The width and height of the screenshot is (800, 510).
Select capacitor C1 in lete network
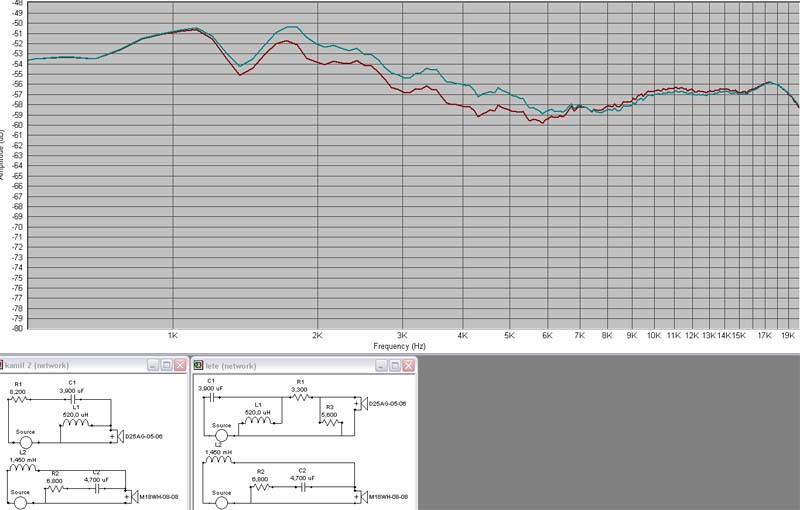click(x=210, y=396)
